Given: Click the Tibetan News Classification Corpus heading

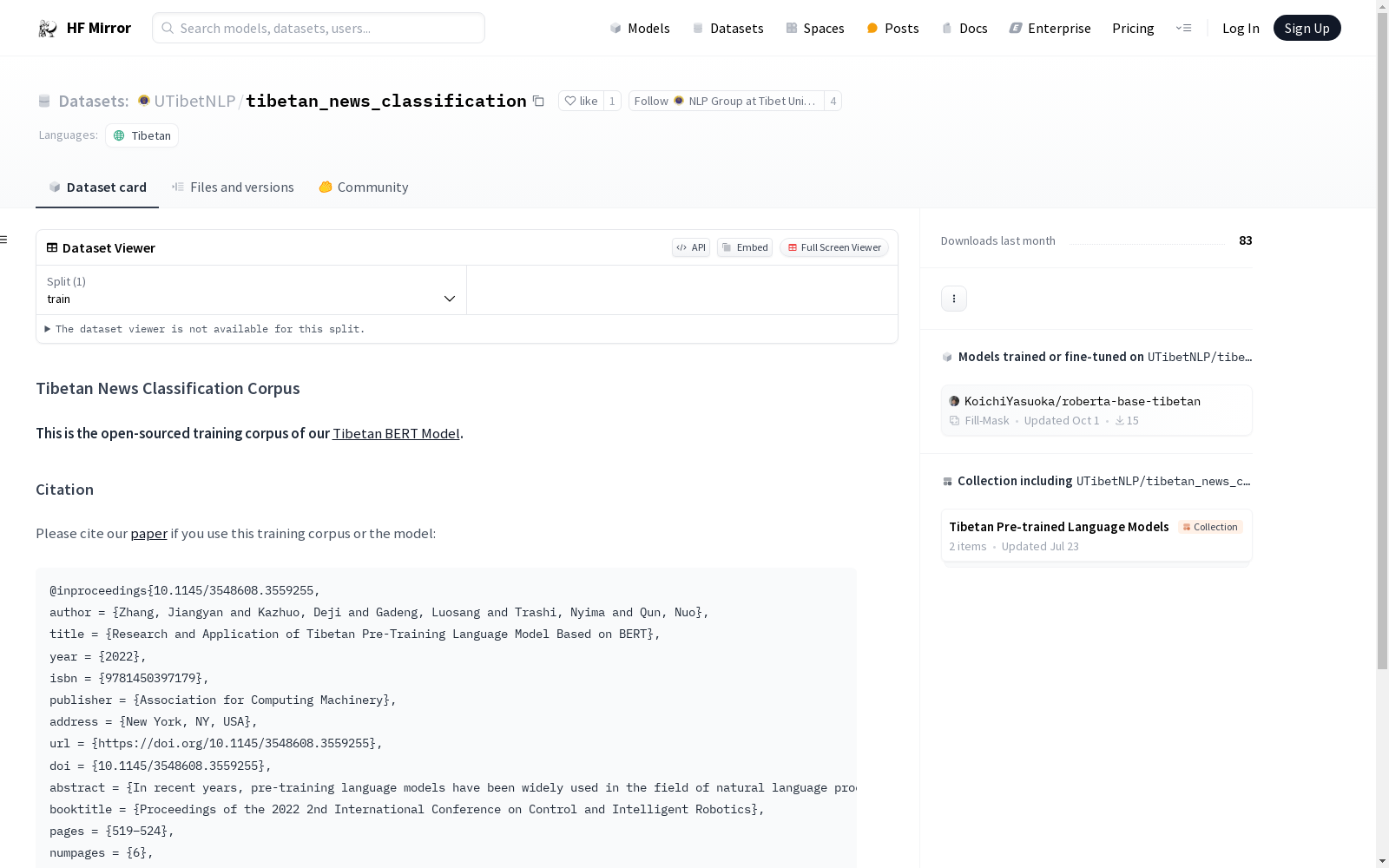Looking at the screenshot, I should point(168,388).
